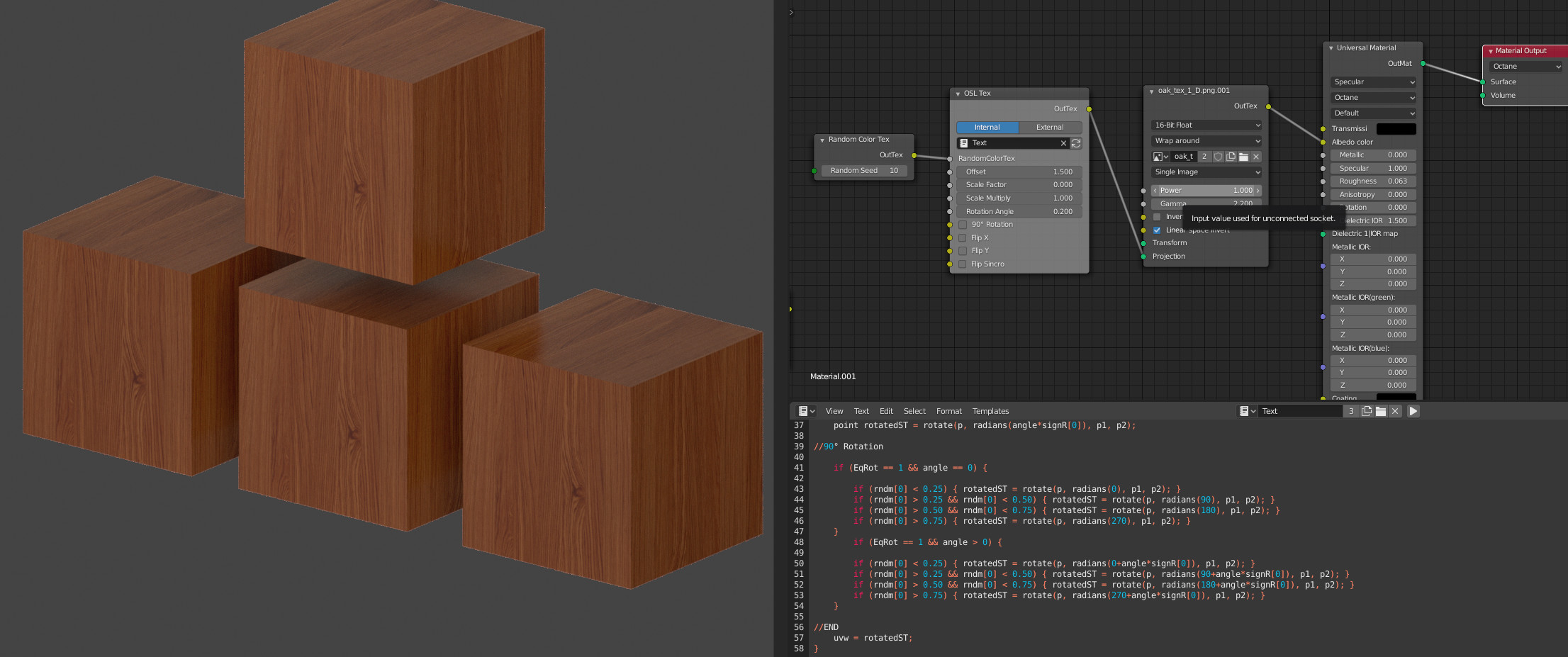The width and height of the screenshot is (1568, 657).
Task: Open the Templates menu
Action: point(990,411)
